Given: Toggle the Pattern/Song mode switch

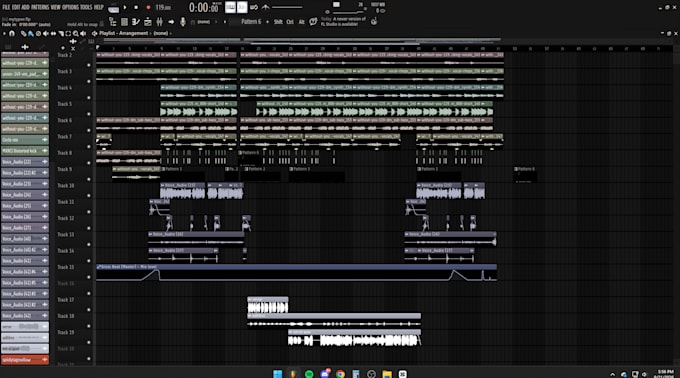Looking at the screenshot, I should [113, 8].
